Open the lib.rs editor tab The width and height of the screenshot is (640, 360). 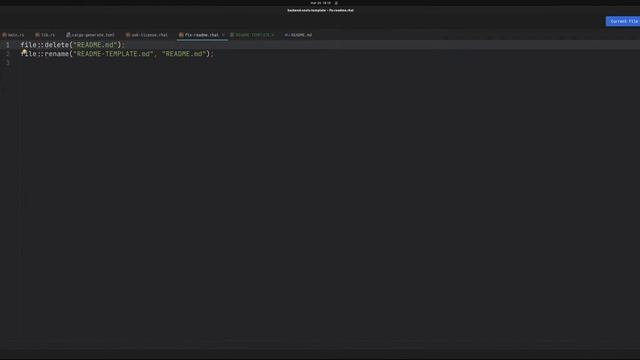pyautogui.click(x=45, y=35)
